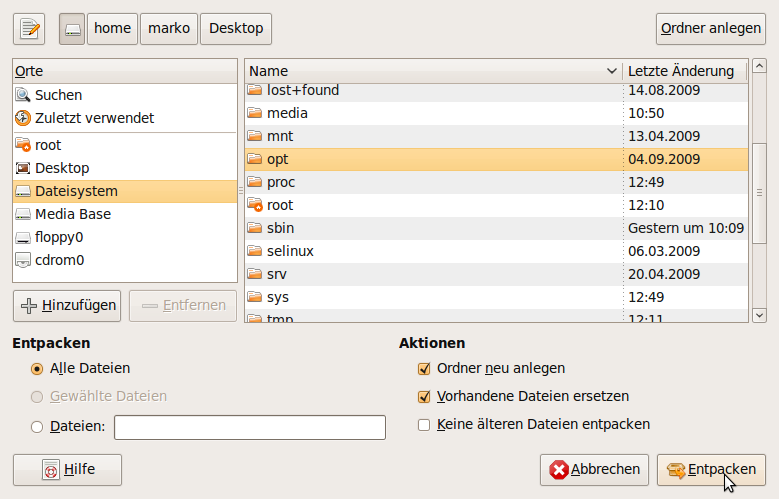
Task: Uncheck Ordner neu anlegen
Action: coord(424,369)
